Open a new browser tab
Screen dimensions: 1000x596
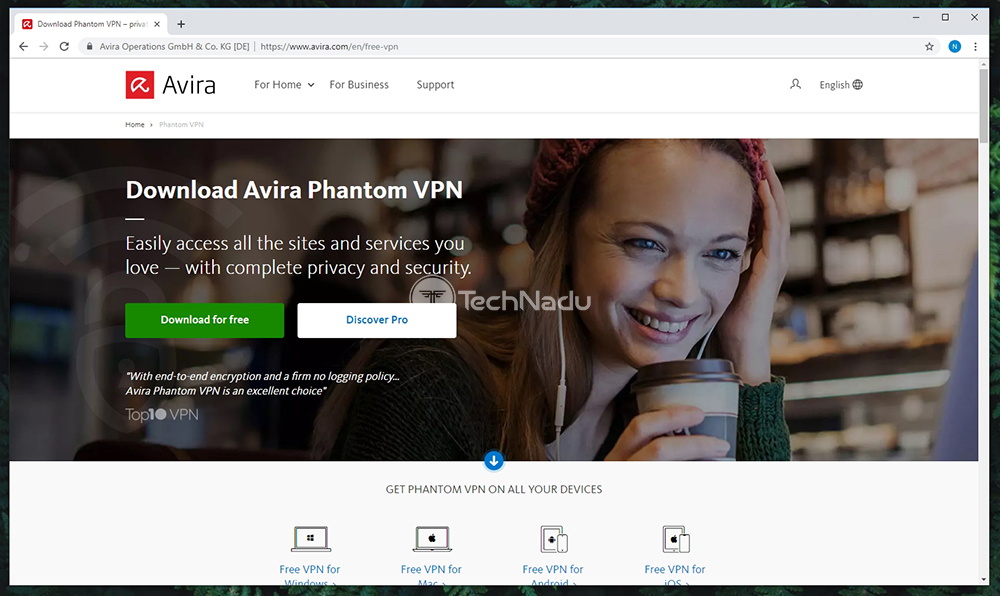pos(181,24)
